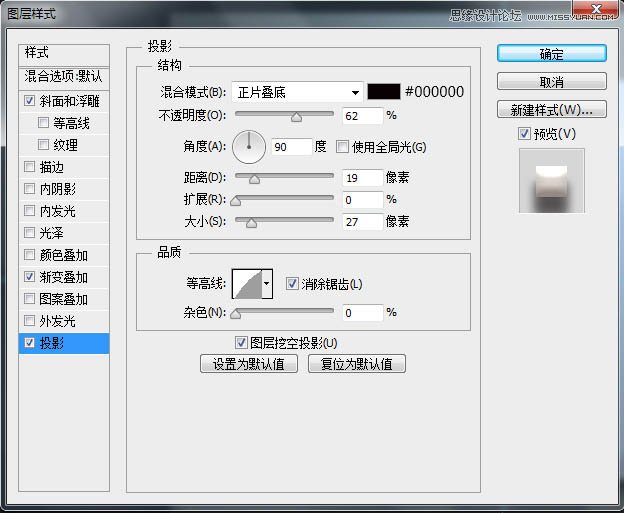Viewport: 624px width, 513px height.
Task: Enable 纹理 checkbox
Action: [x=43, y=144]
